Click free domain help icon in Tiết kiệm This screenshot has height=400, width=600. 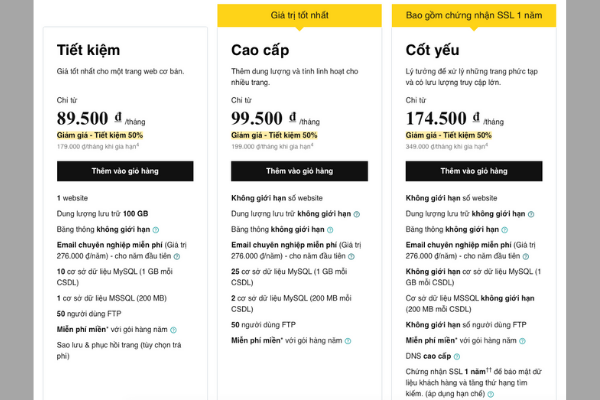pos(173,330)
